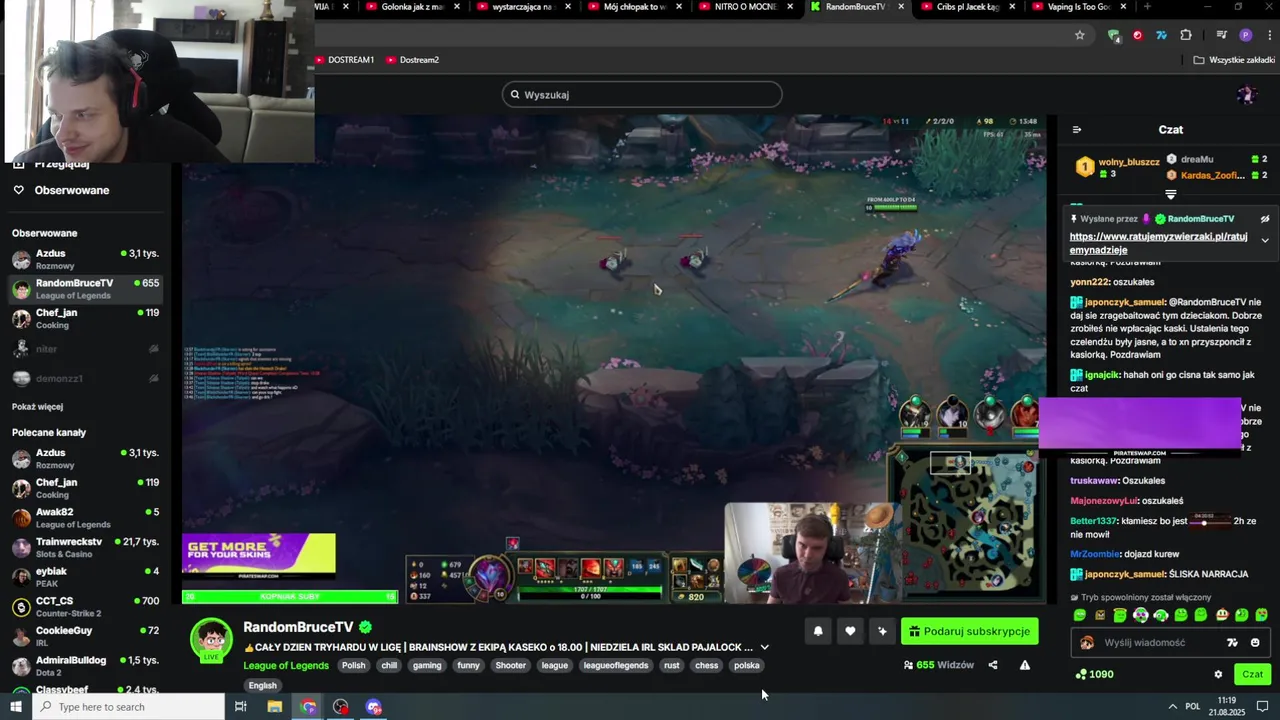Open chat settings gear icon

point(1218,674)
